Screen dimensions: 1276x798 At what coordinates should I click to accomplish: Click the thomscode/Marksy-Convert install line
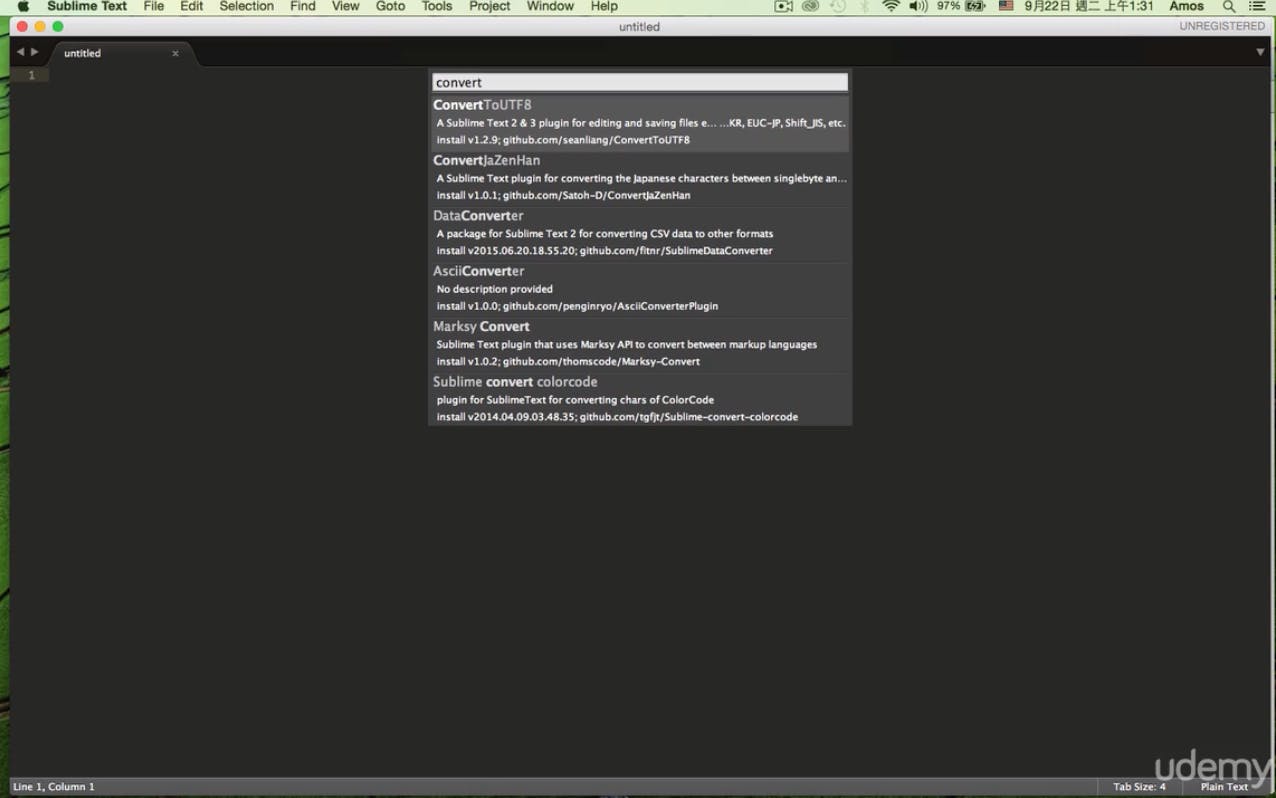point(568,362)
